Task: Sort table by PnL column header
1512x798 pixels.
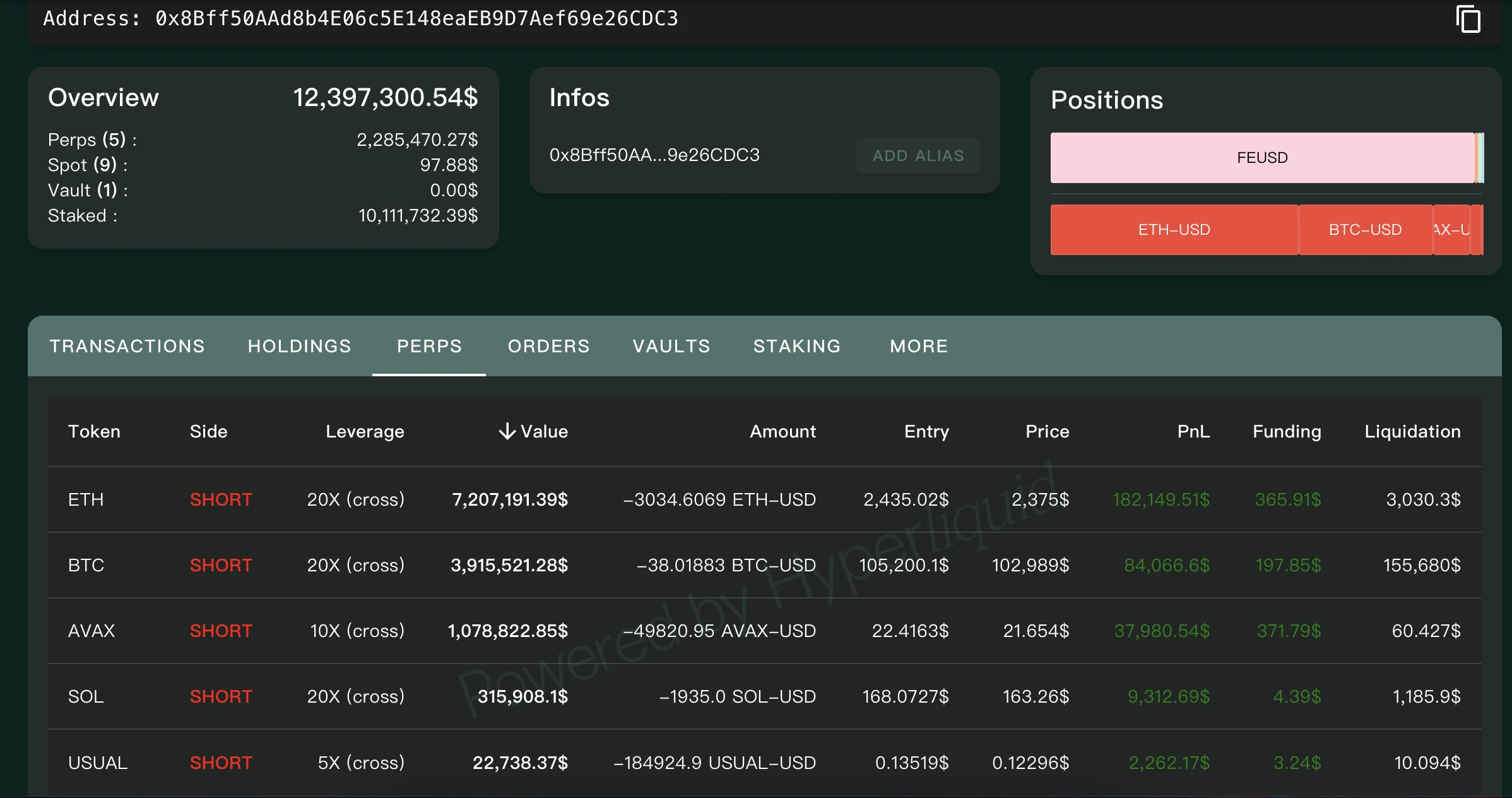Action: pyautogui.click(x=1193, y=431)
